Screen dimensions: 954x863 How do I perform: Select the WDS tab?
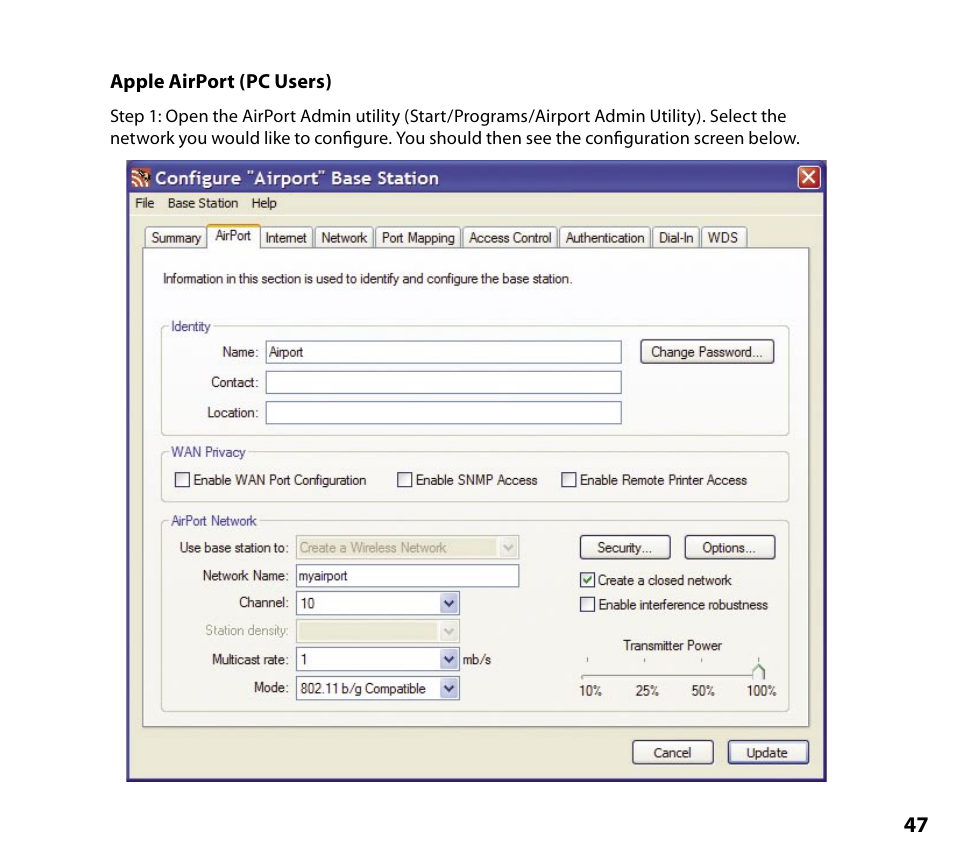click(723, 238)
